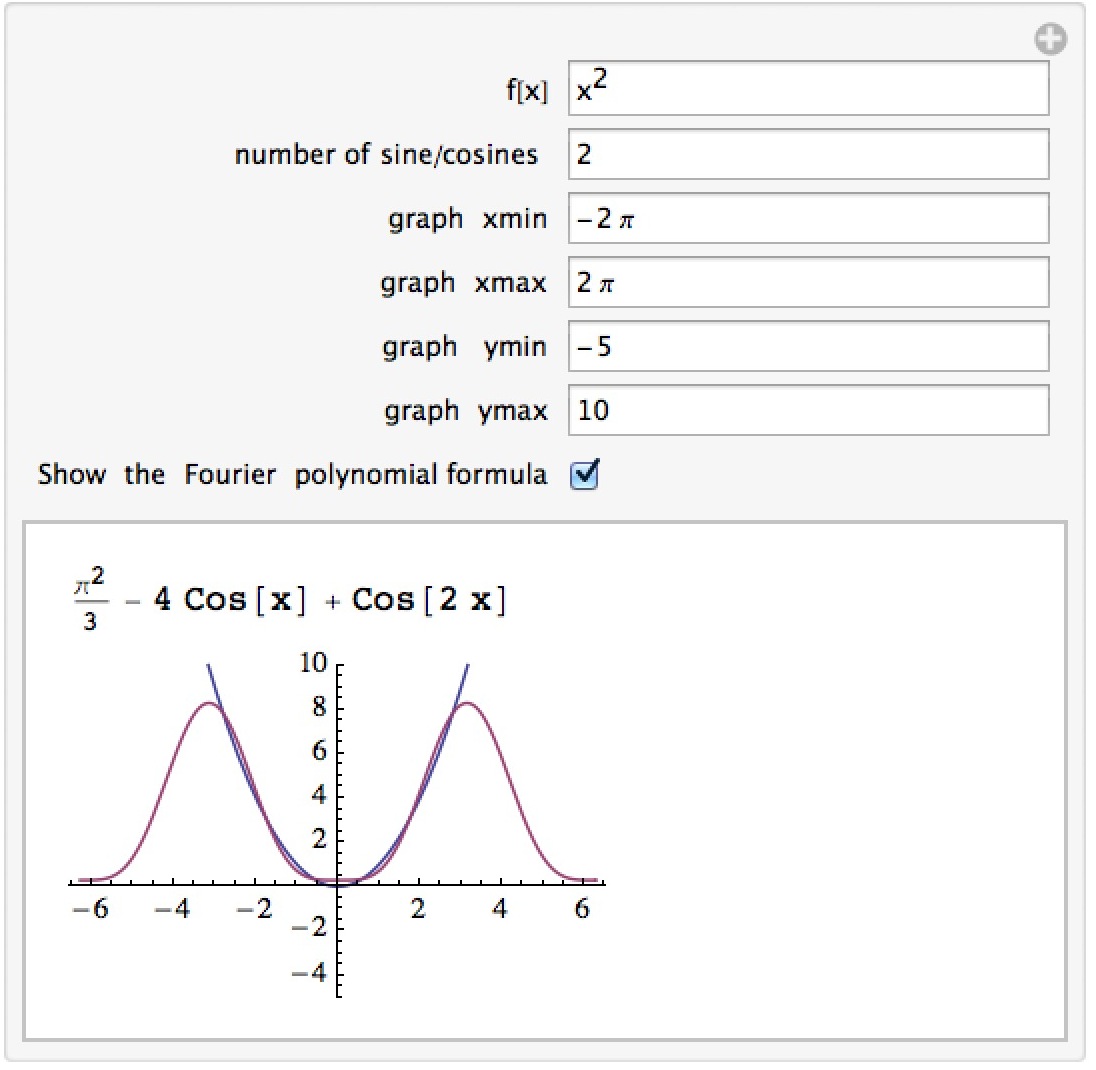Click the −6 tick label on x-axis
The image size is (1096, 1070).
pos(91,909)
